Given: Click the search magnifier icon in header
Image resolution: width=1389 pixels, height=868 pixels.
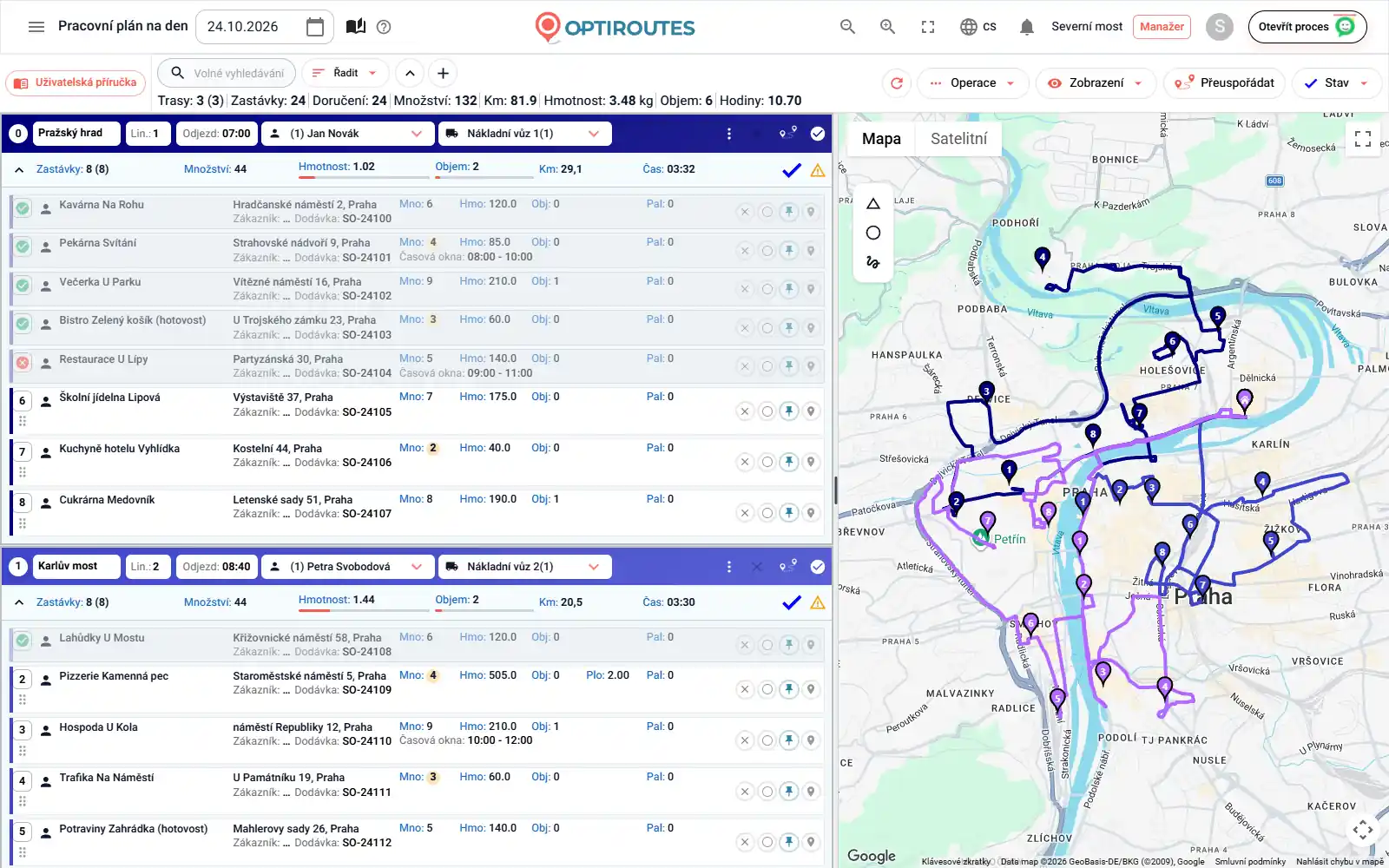Looking at the screenshot, I should (x=847, y=27).
